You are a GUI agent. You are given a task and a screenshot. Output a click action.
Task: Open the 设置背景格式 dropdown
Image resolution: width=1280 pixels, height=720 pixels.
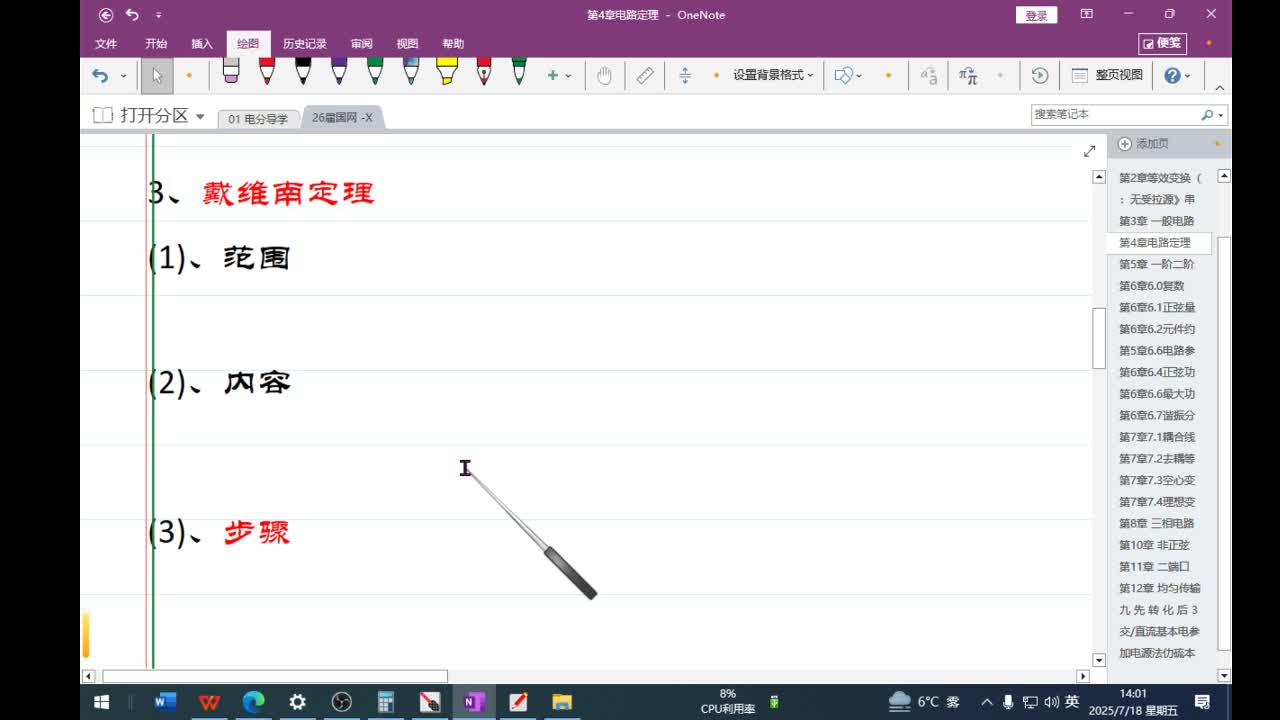(x=773, y=75)
